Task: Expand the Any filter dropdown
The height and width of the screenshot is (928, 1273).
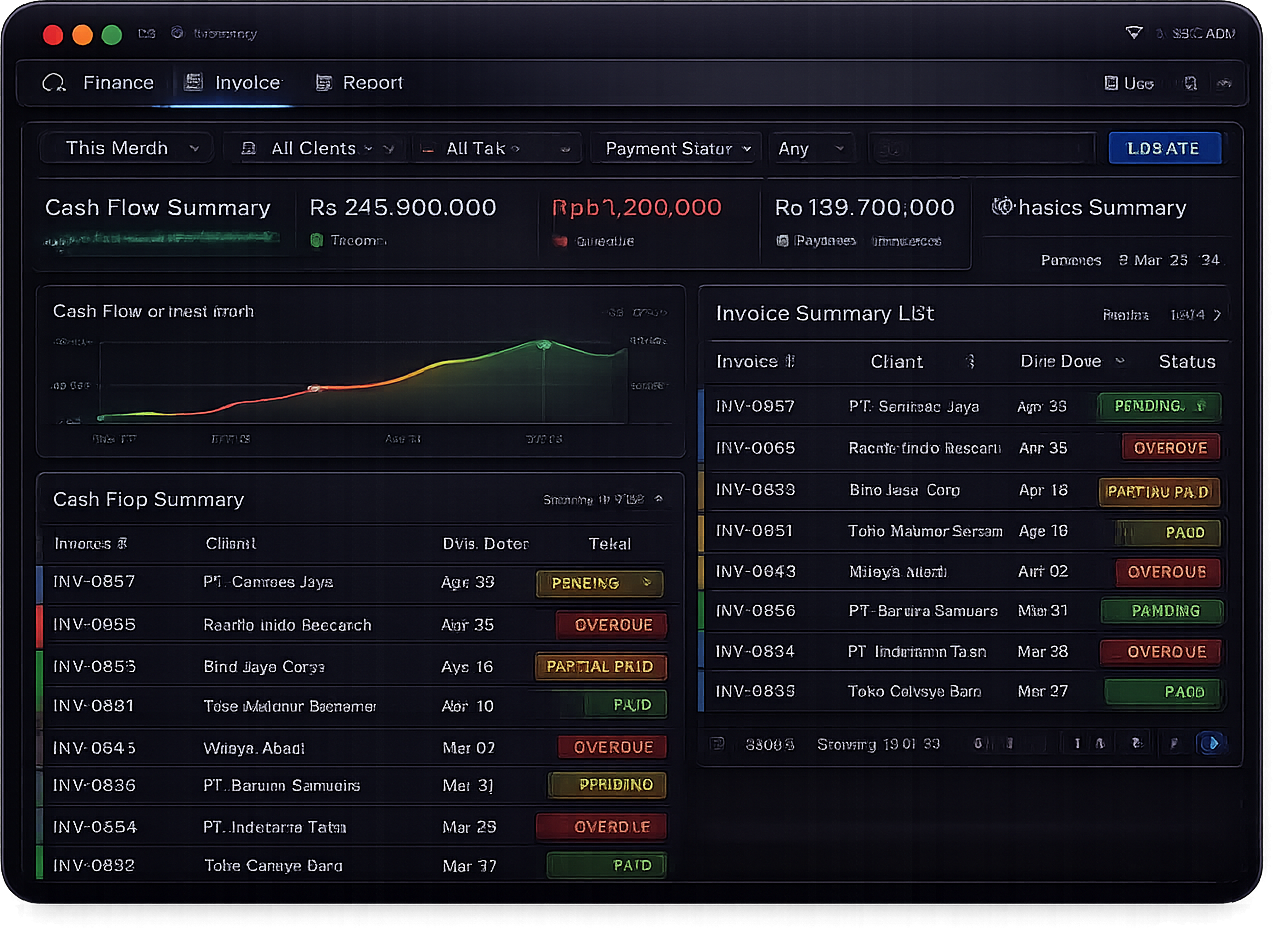Action: click(812, 147)
